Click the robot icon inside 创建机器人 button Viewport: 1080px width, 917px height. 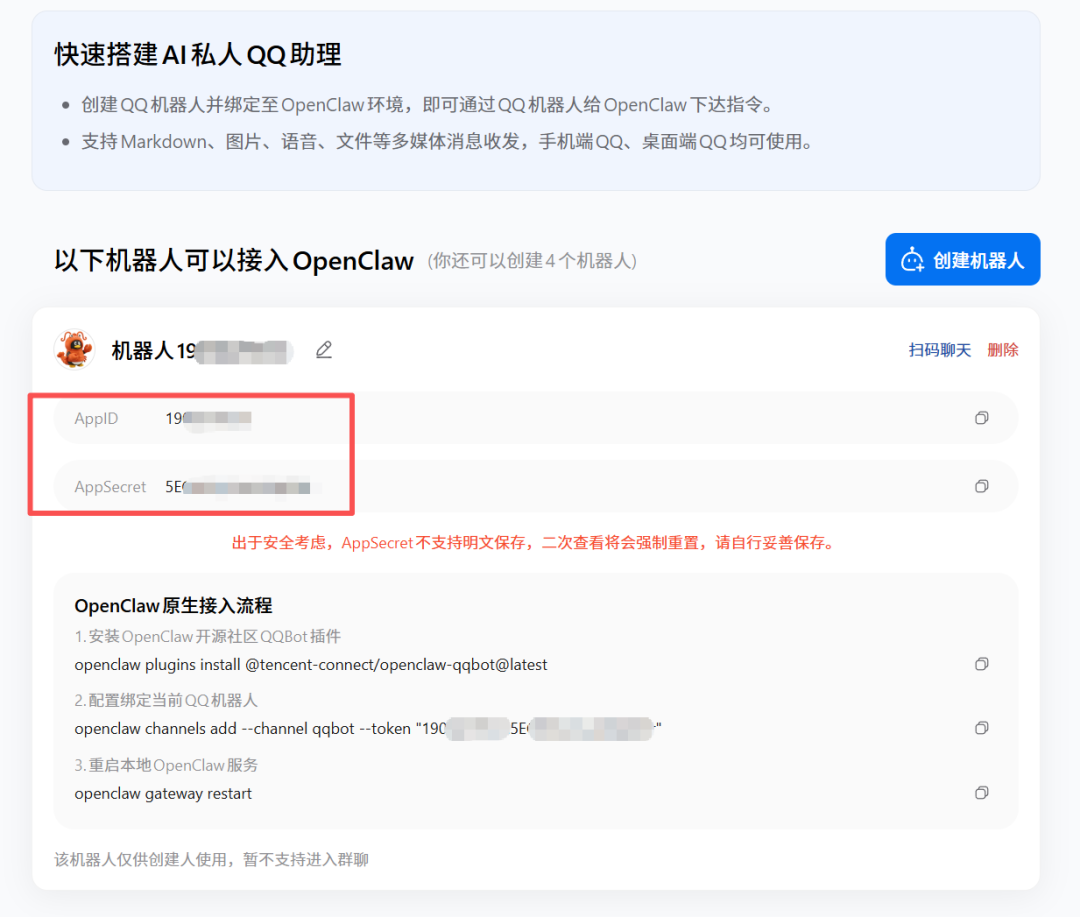point(911,259)
